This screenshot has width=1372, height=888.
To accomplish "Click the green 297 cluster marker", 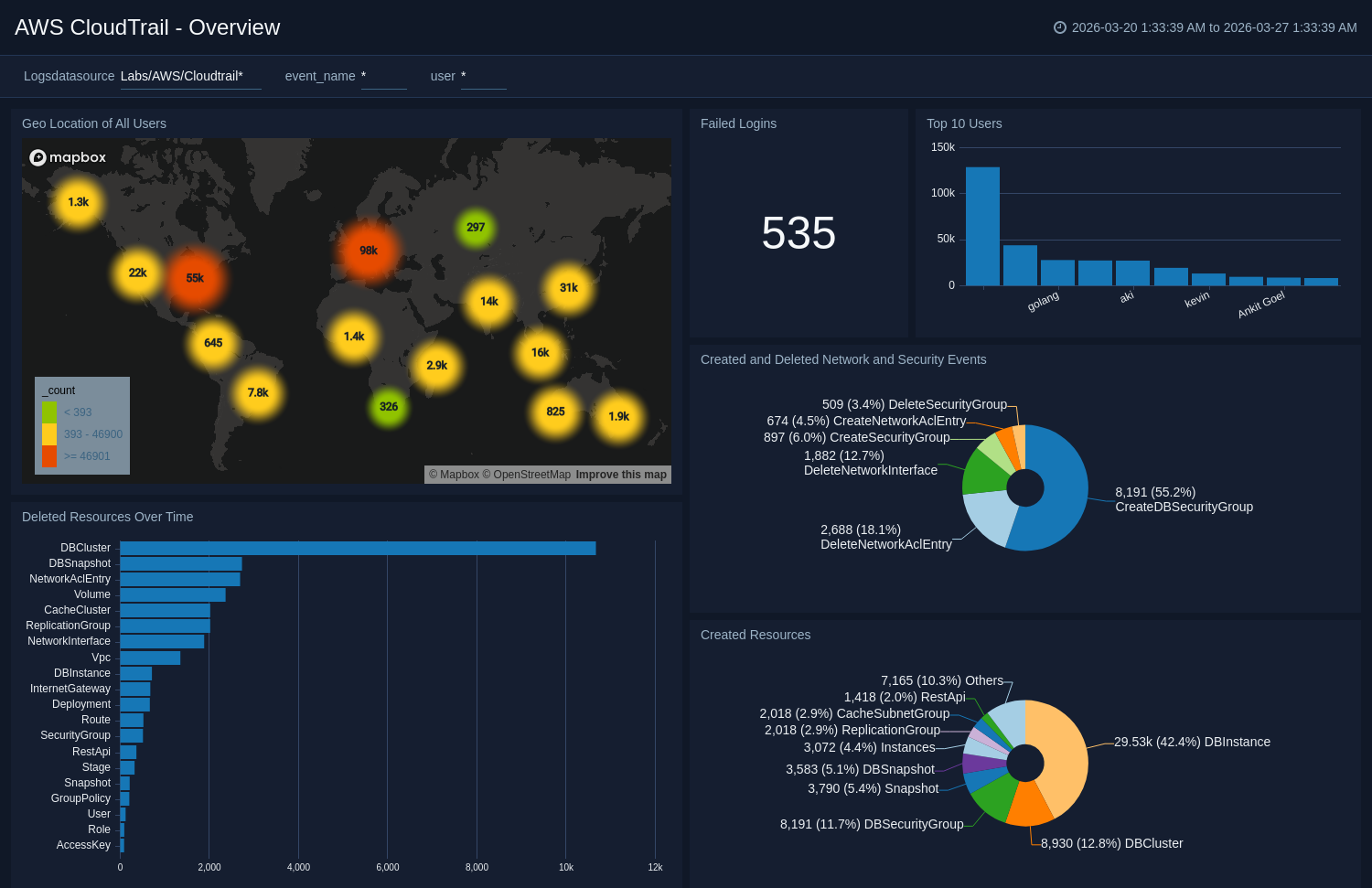I will tap(476, 228).
